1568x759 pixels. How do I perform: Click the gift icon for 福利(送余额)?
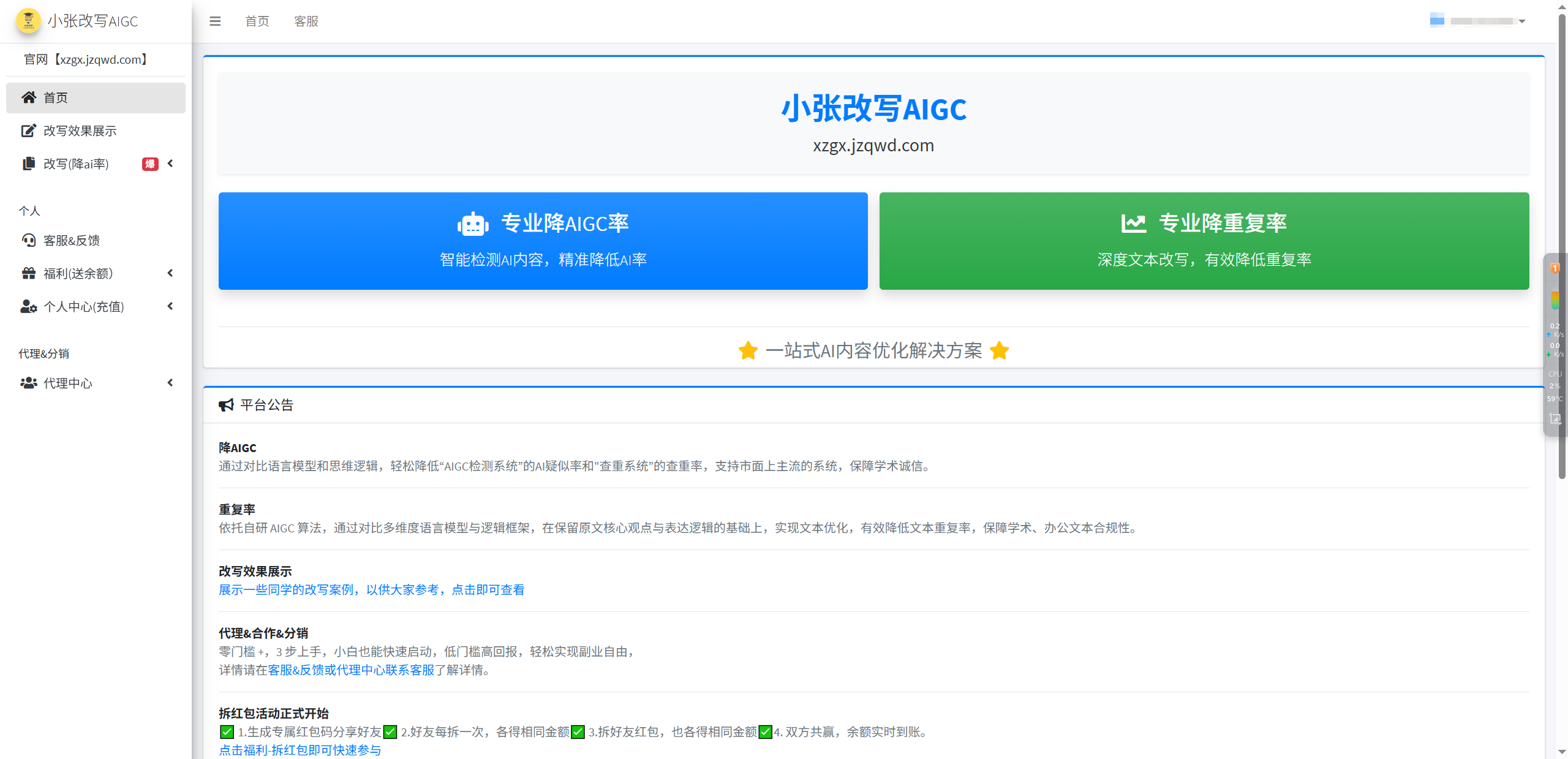point(28,273)
